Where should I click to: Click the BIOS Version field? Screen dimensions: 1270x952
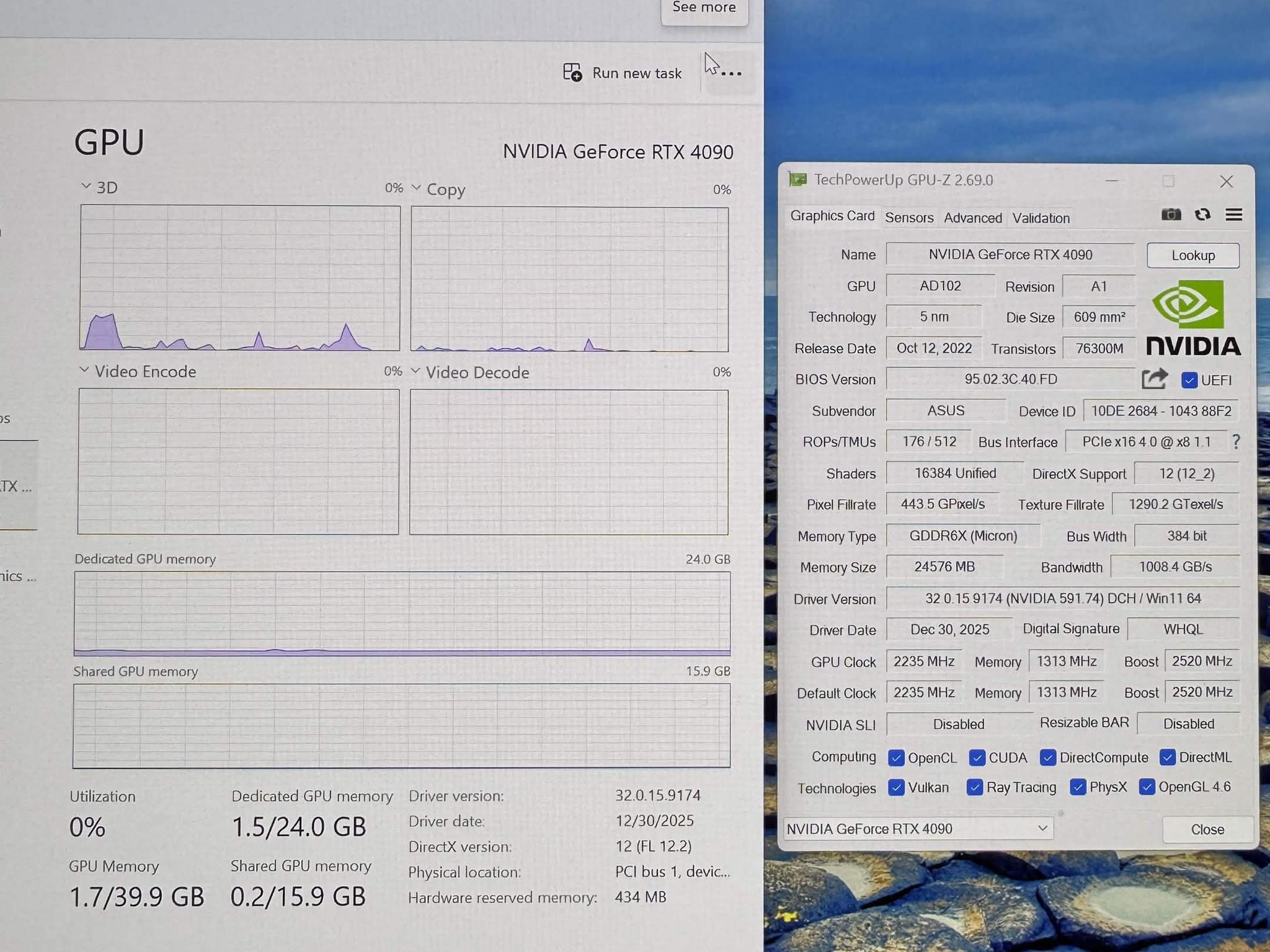1010,379
